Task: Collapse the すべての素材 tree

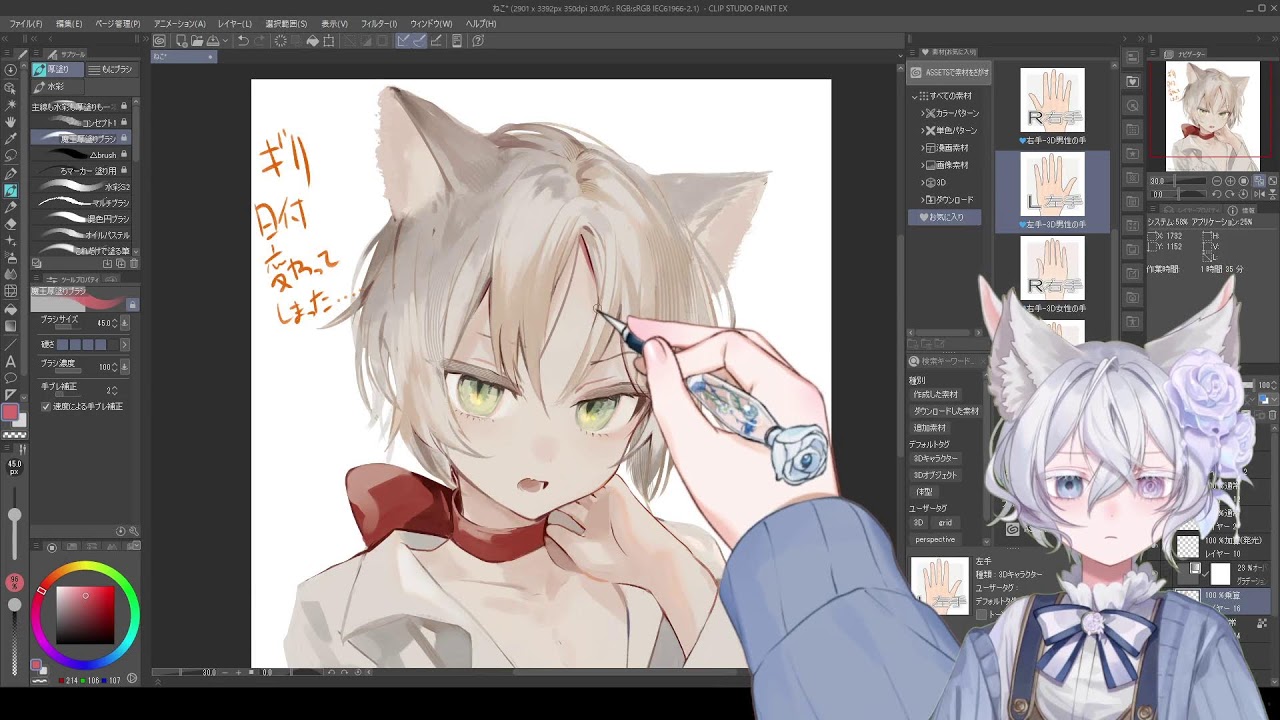Action: pos(914,96)
